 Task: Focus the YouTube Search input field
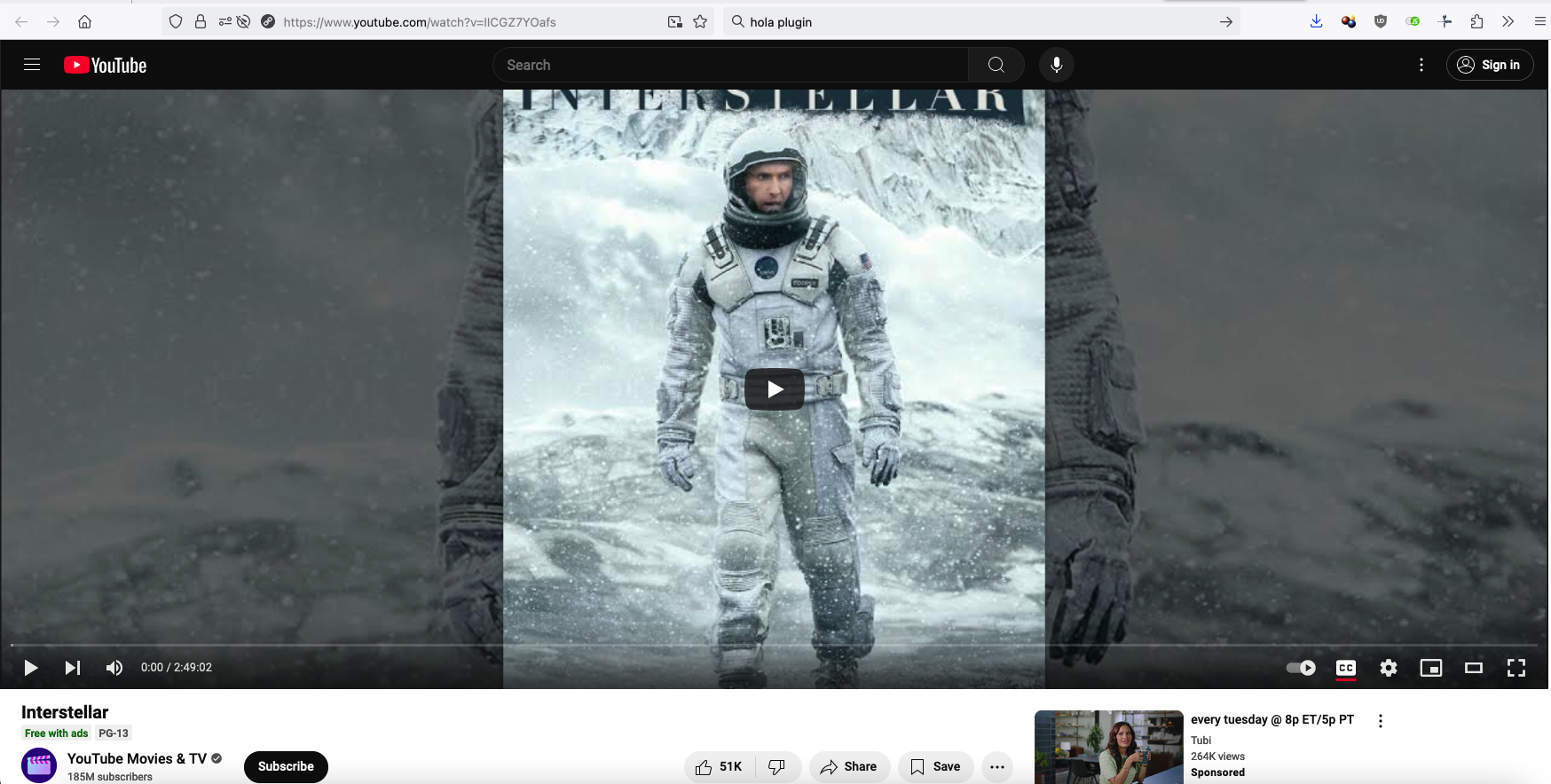coord(731,65)
